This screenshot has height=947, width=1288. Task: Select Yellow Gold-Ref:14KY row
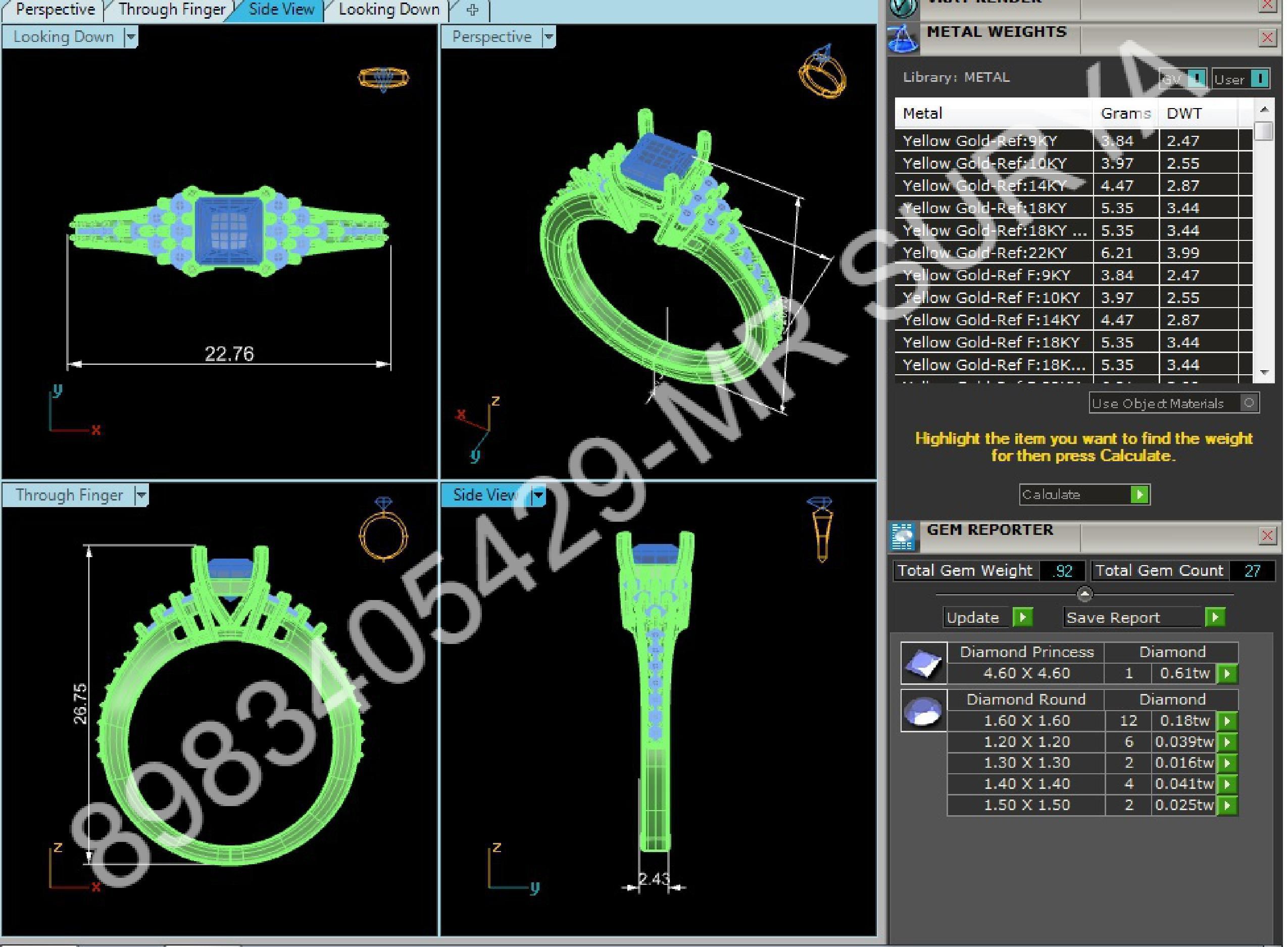[1073, 186]
